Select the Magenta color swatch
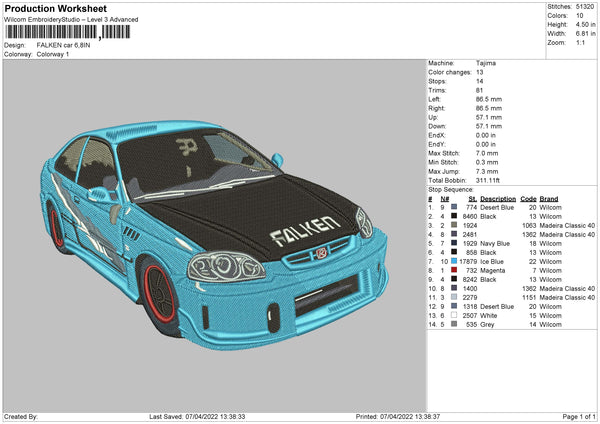 pyautogui.click(x=455, y=270)
